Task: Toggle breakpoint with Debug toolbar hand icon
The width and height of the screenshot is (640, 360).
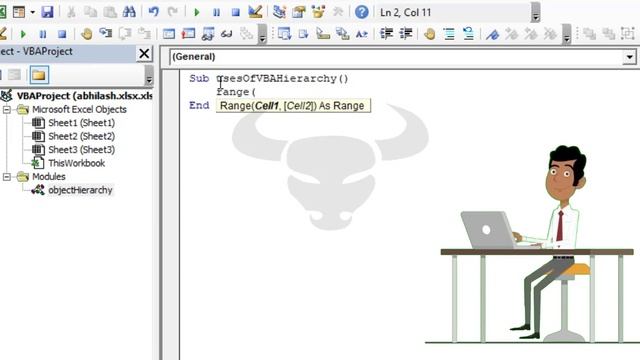Action: click(86, 34)
